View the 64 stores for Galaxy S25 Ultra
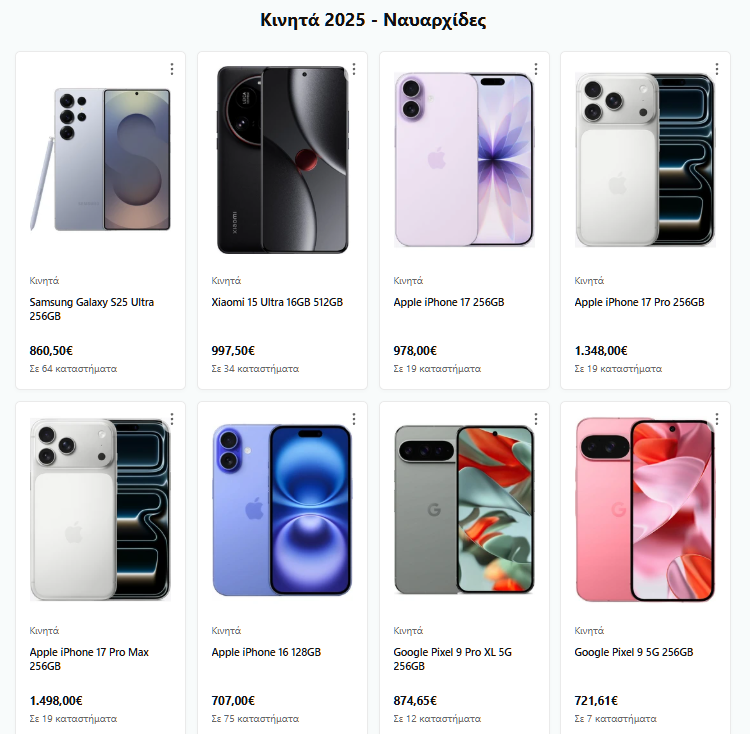 coord(73,369)
